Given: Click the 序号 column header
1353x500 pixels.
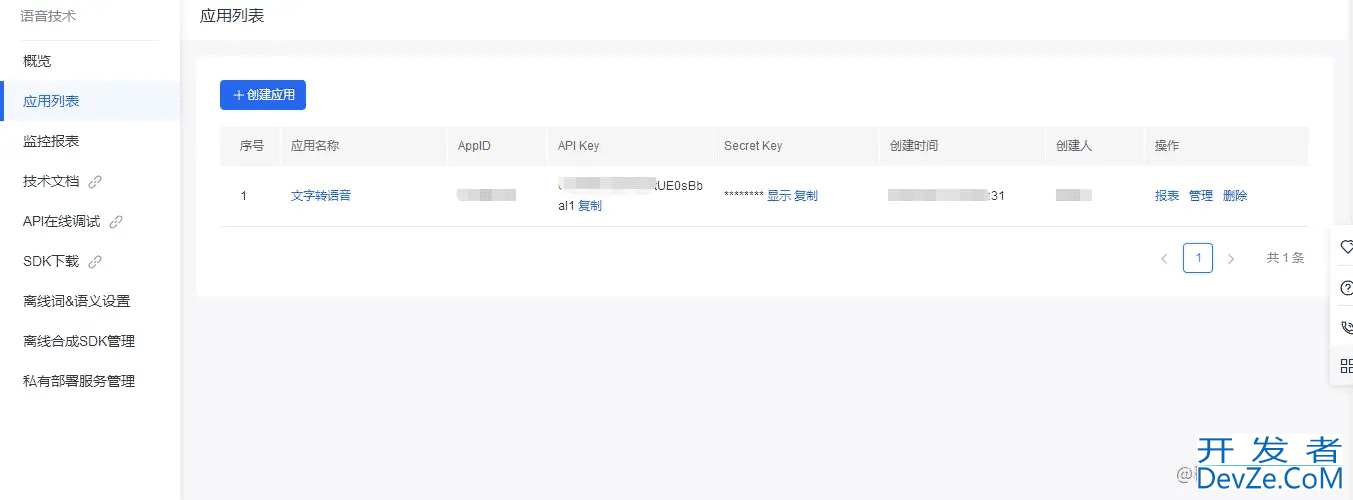Looking at the screenshot, I should click(x=252, y=146).
